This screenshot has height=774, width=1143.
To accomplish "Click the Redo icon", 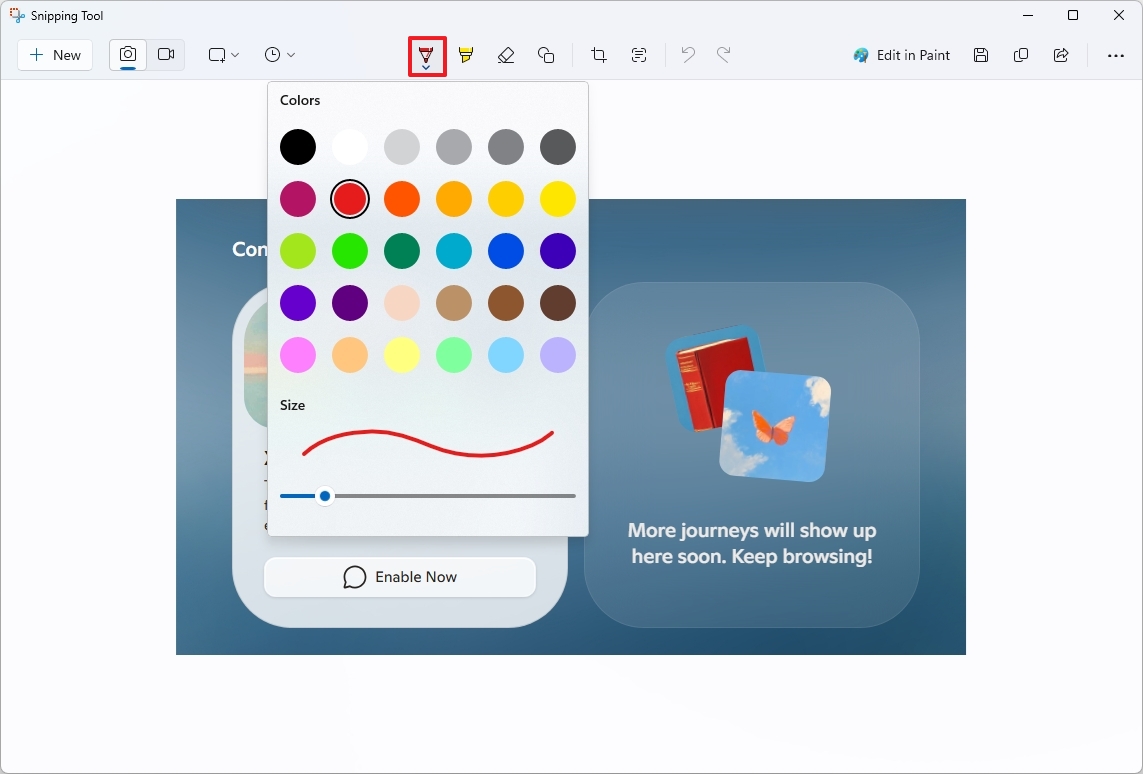I will point(724,55).
